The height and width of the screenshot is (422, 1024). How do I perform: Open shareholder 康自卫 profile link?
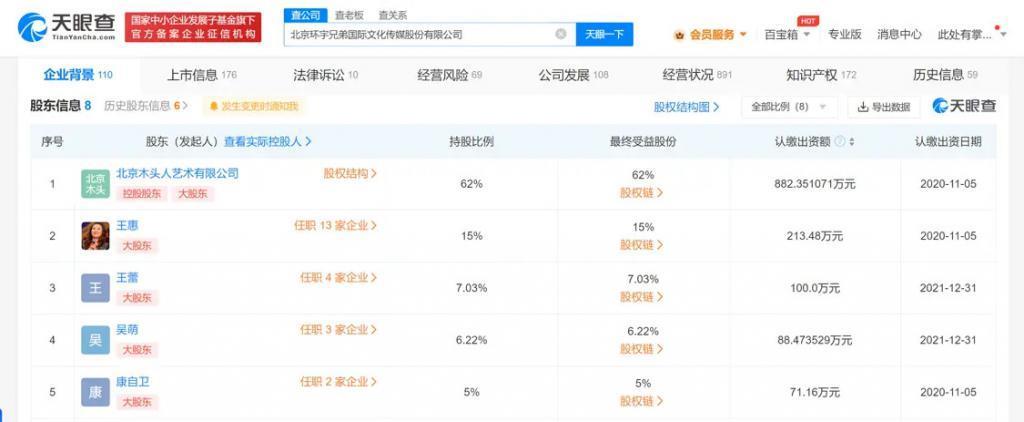(x=133, y=381)
